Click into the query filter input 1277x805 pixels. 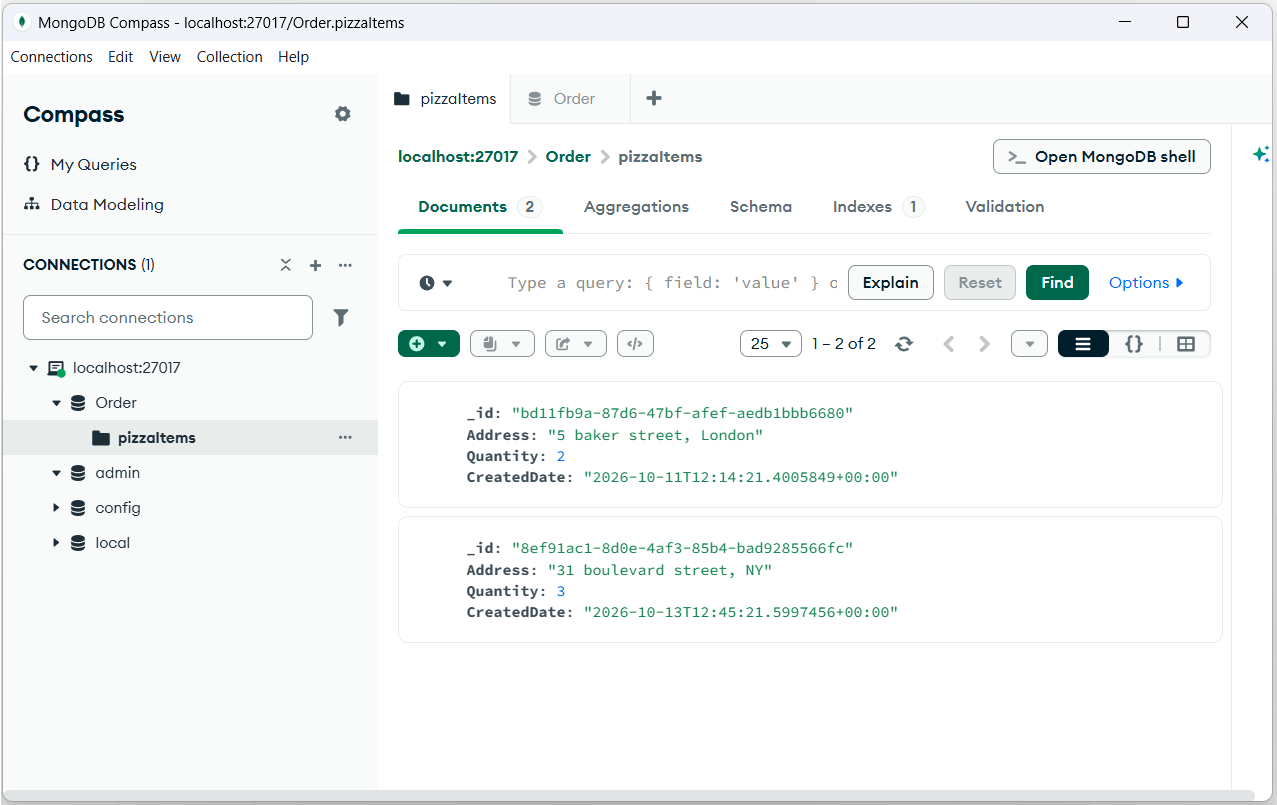[672, 283]
